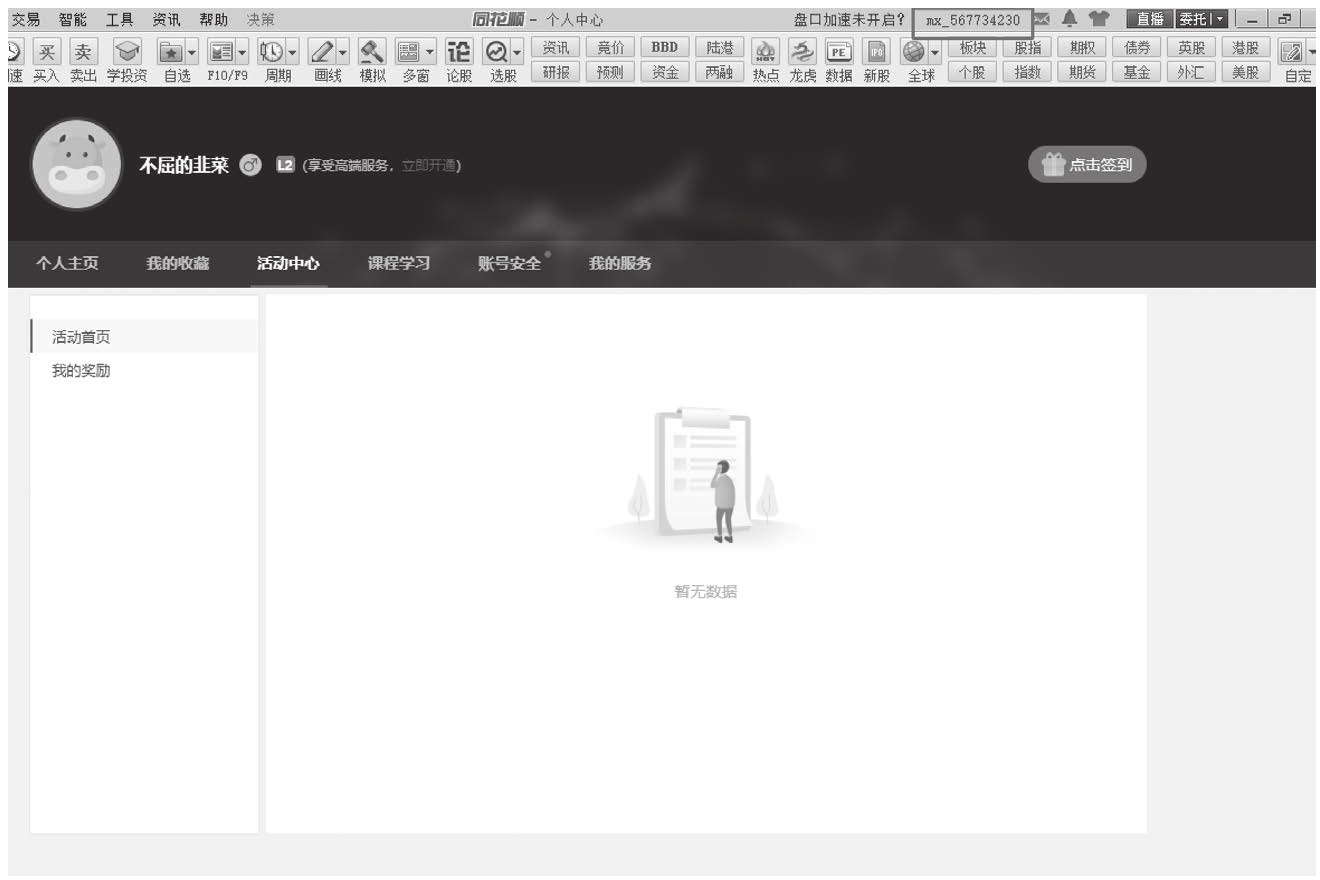1320x880 pixels.
Task: Open the 学投资 graduation cap icon
Action: pos(126,52)
